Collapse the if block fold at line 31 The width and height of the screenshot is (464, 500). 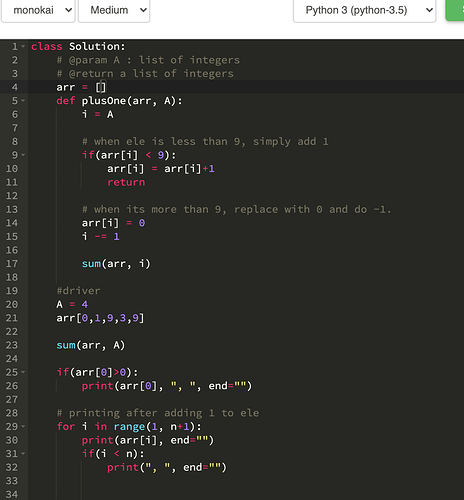(x=23, y=454)
